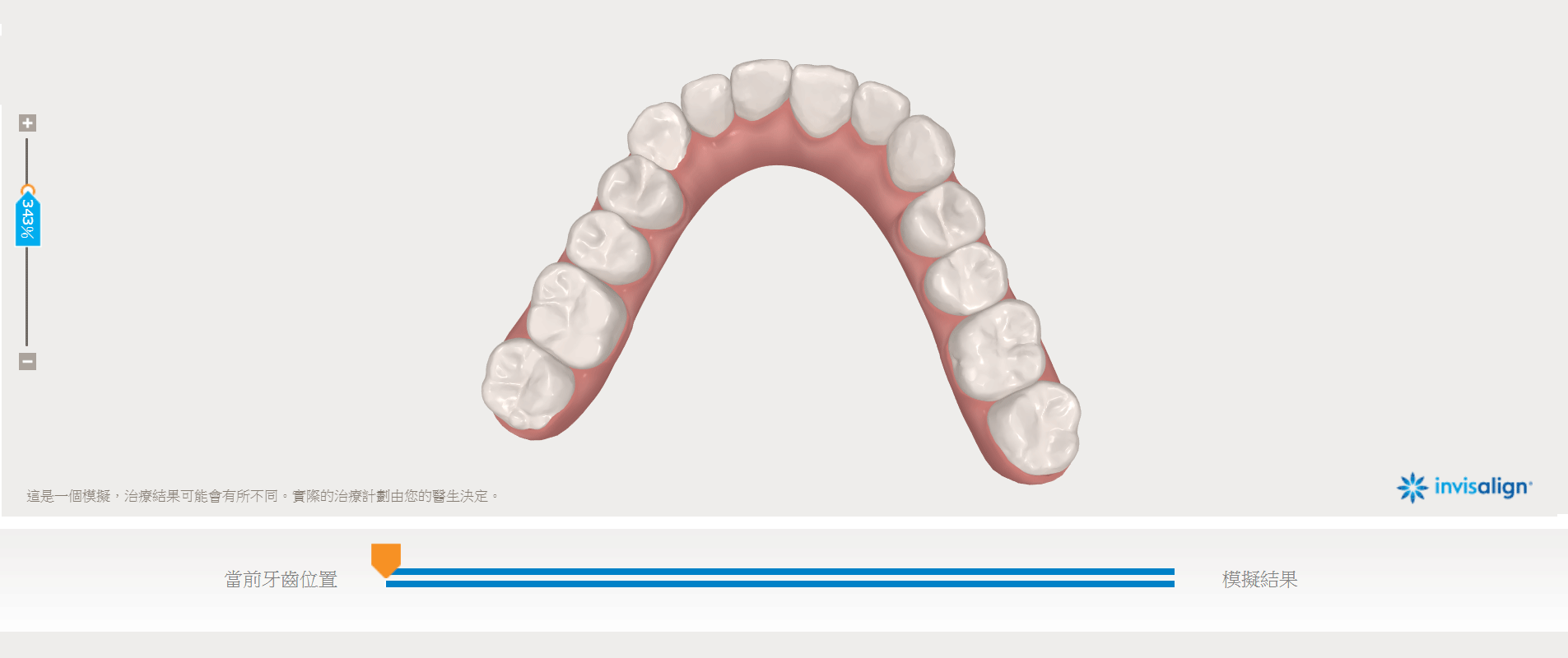This screenshot has width=1568, height=658.
Task: Click the right central incisor at top
Action: [824, 99]
